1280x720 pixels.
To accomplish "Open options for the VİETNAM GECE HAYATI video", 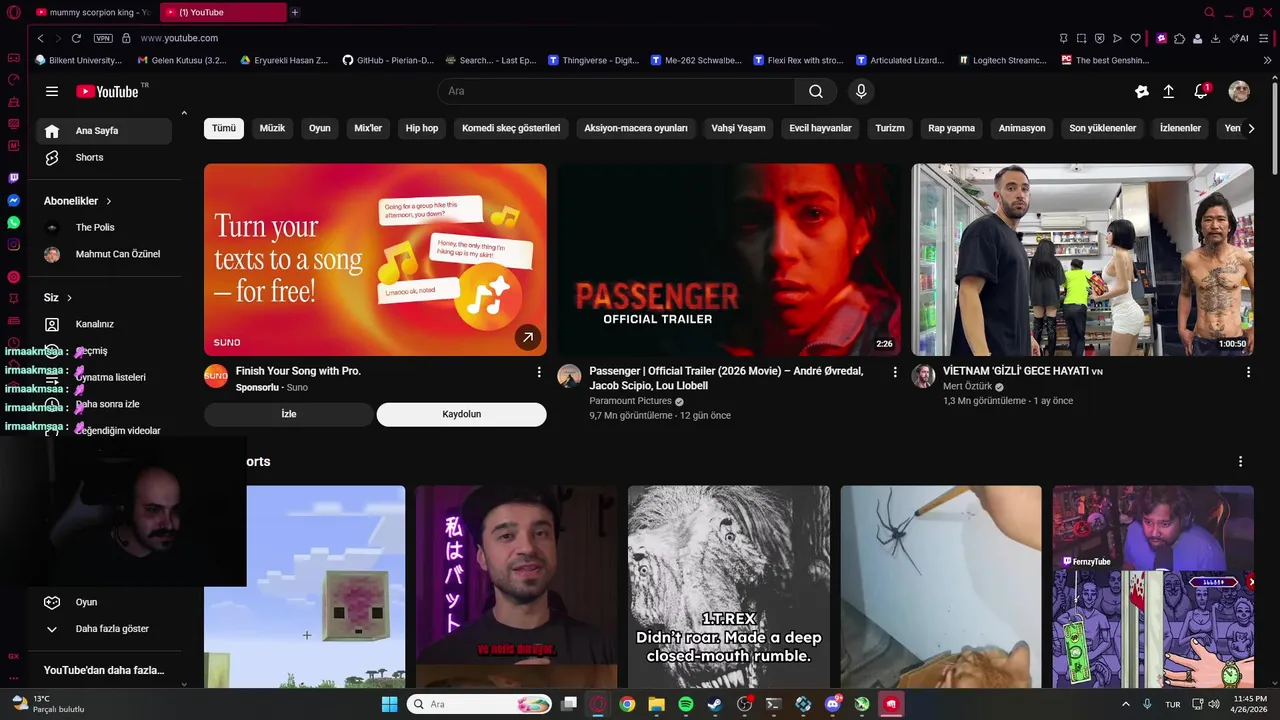I will coord(1248,372).
